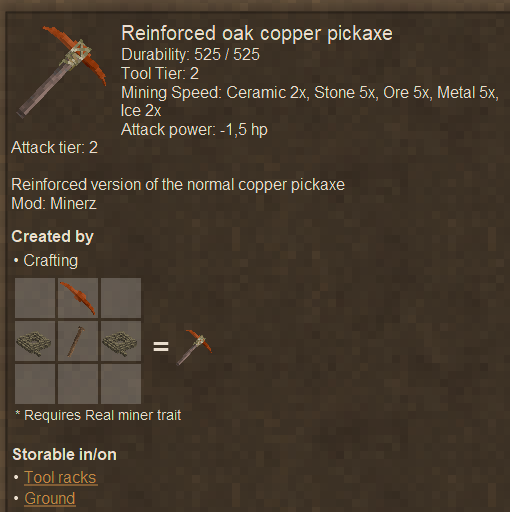This screenshot has height=512, width=510.
Task: Click the Requires Real miner trait note
Action: pyautogui.click(x=98, y=415)
